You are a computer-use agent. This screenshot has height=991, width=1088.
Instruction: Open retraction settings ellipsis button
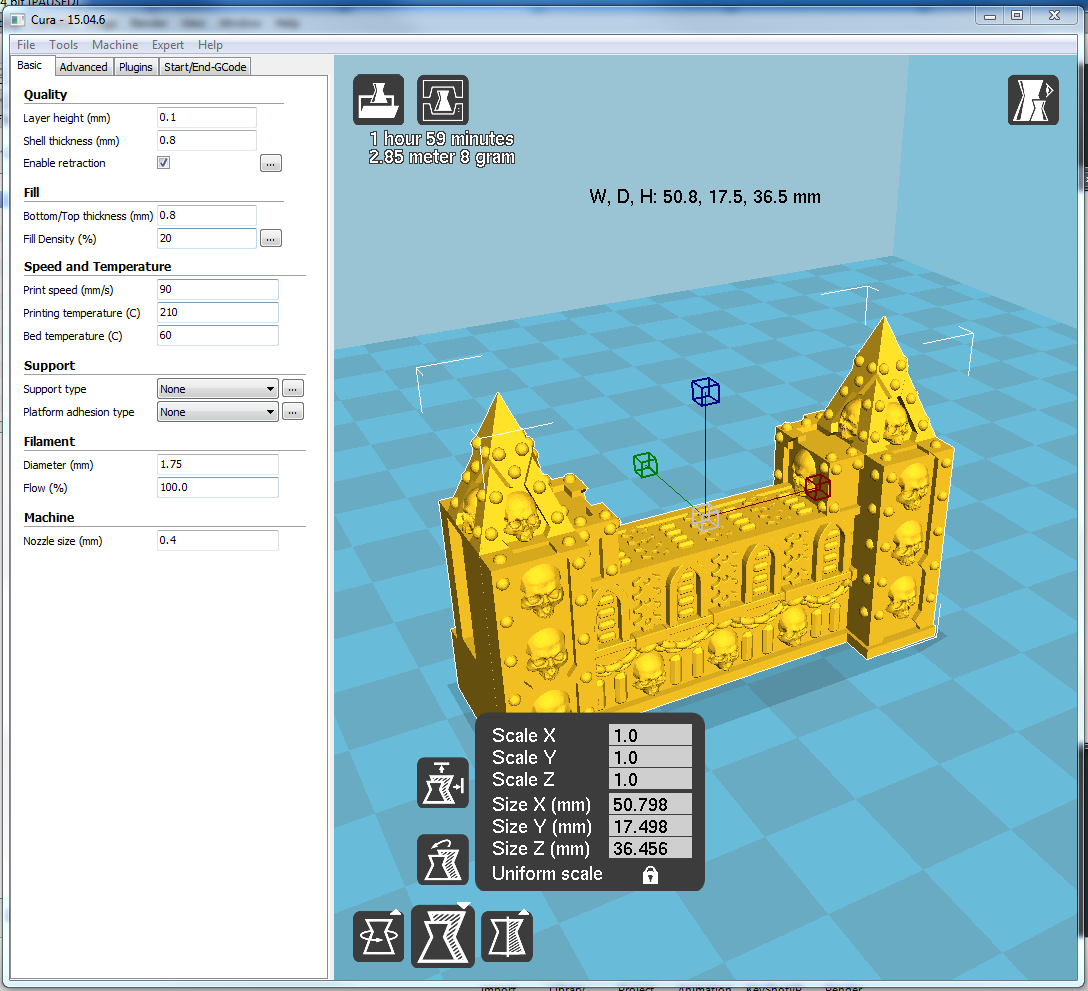click(x=271, y=163)
